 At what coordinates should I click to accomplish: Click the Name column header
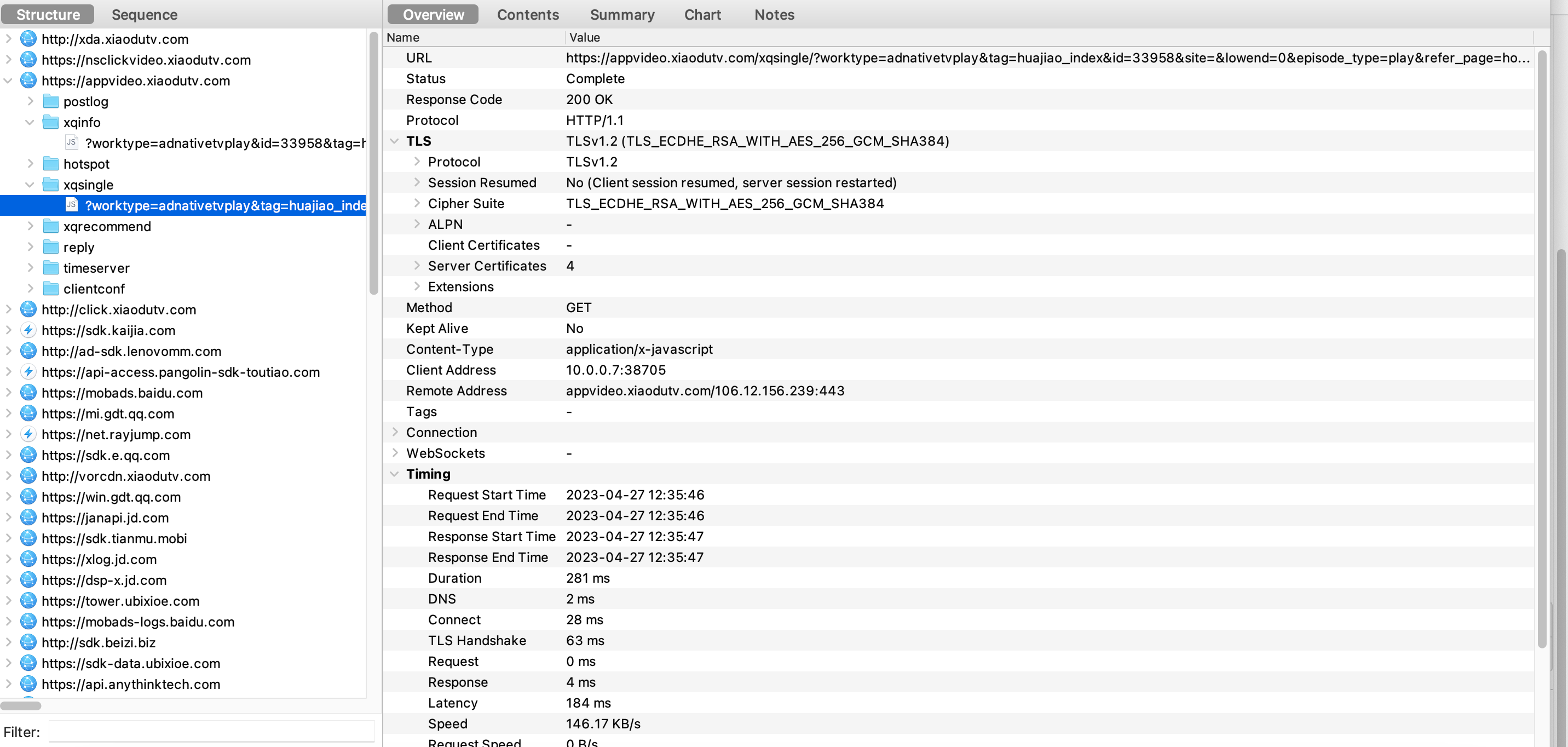(475, 37)
